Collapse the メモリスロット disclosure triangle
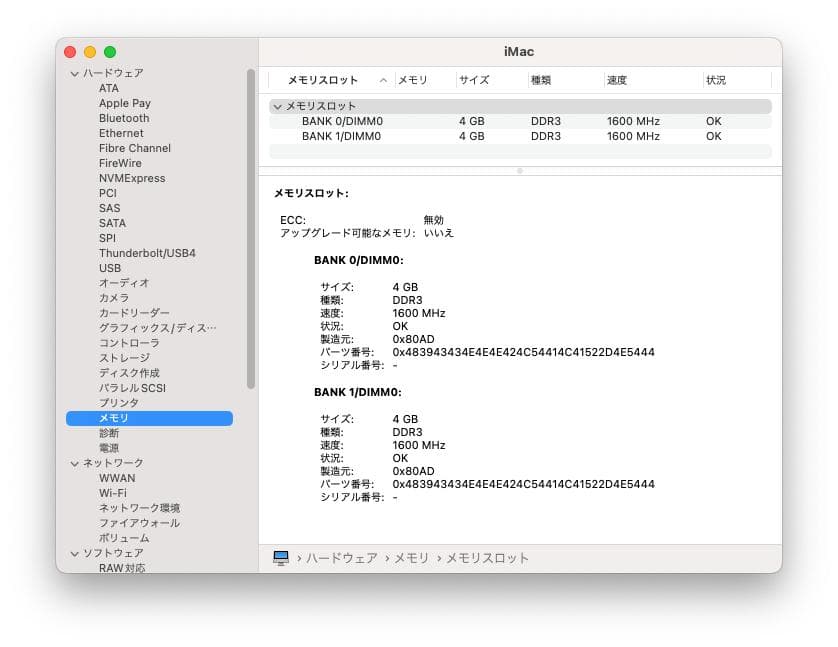Screen dimensions: 838x647 click(x=277, y=106)
